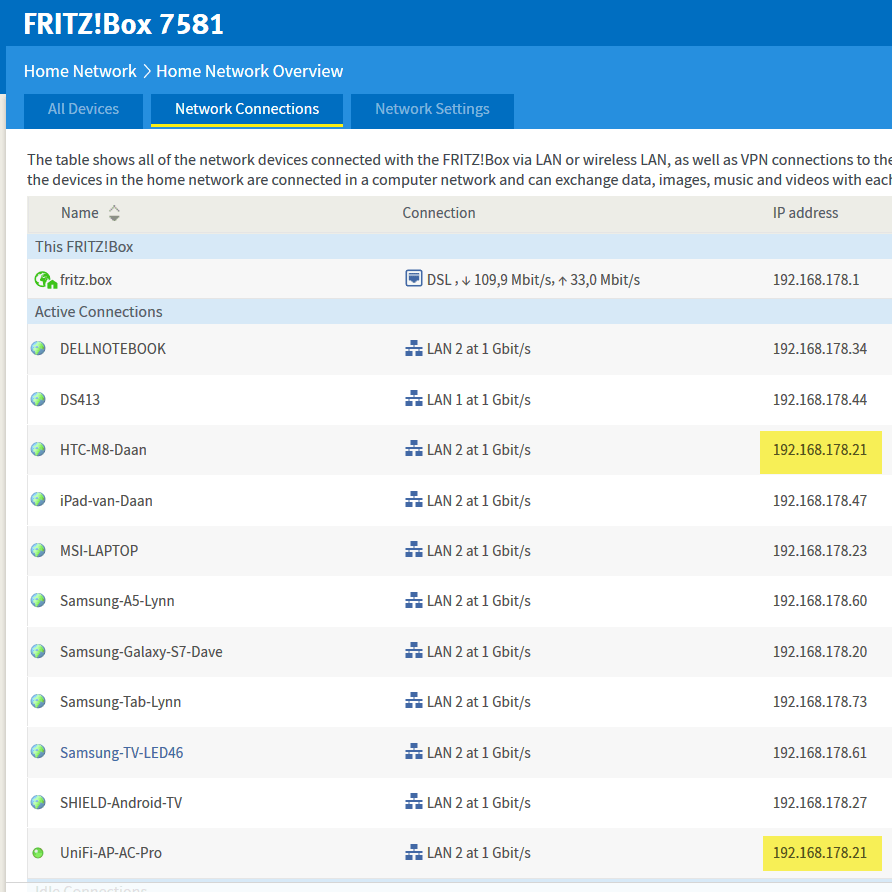
Task: Sort the table by Name column arrows
Action: tap(114, 213)
